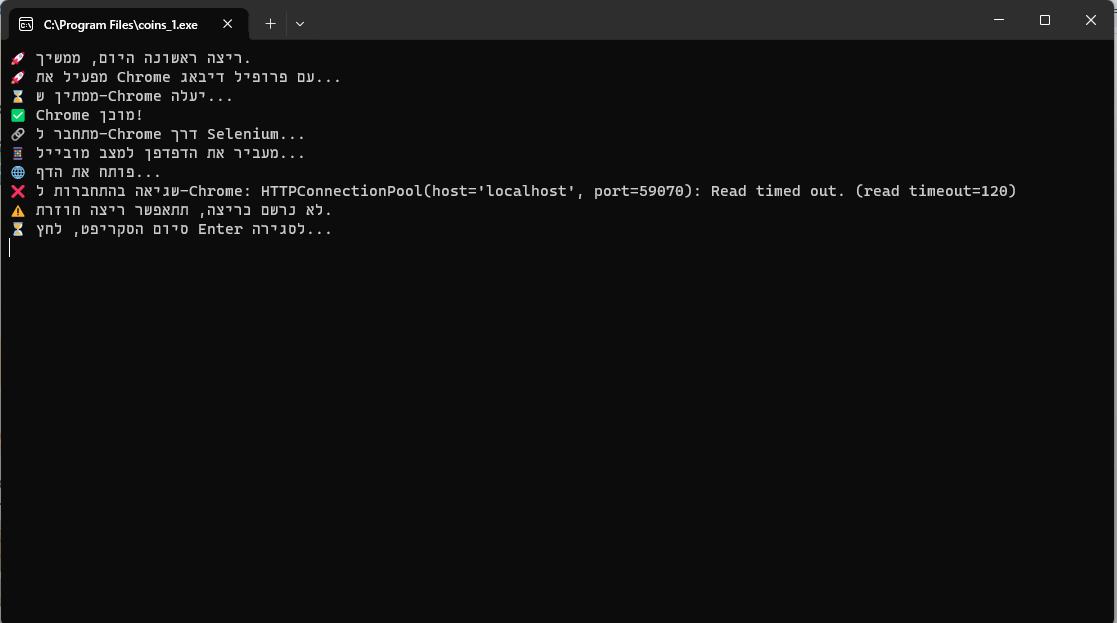Click the link chain emoji near Selenium
This screenshot has width=1117, height=623.
point(18,134)
